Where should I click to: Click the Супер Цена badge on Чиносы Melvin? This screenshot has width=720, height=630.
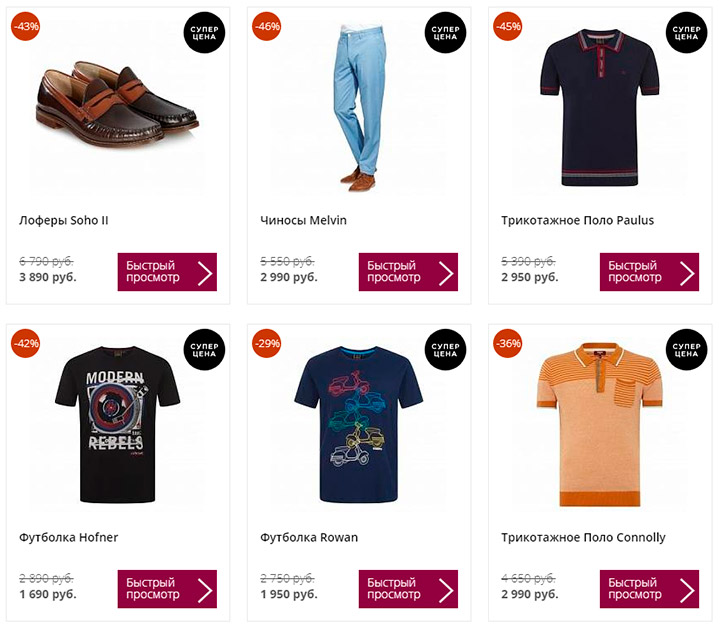445,33
